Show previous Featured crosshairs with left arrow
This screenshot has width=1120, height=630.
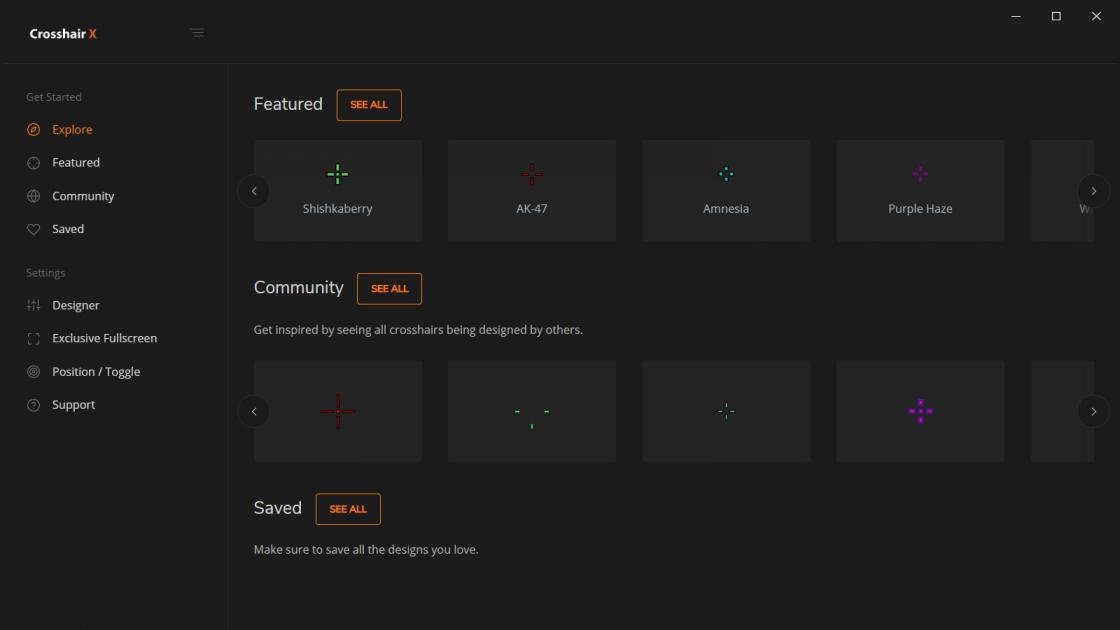coord(254,191)
